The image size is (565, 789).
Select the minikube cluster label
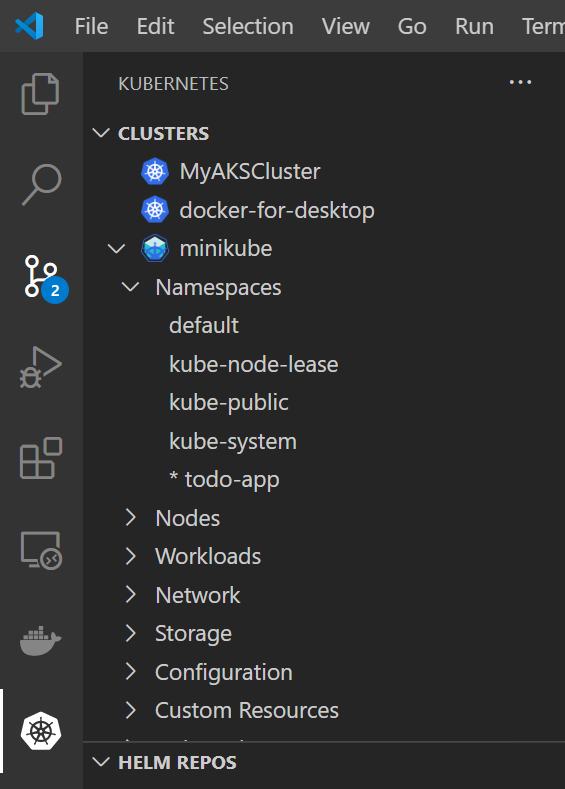[226, 249]
